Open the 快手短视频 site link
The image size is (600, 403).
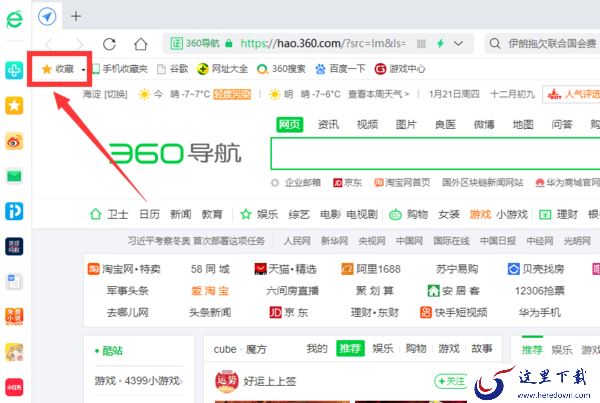454,312
